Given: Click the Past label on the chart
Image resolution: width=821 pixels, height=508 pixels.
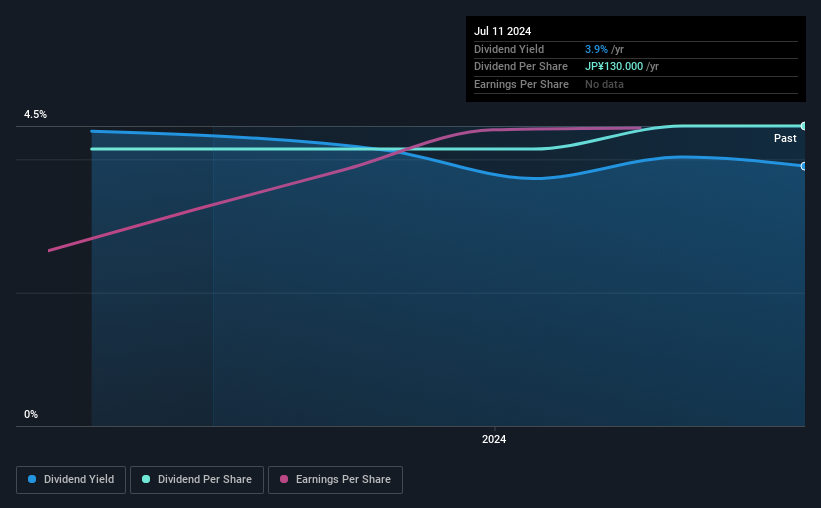Looking at the screenshot, I should 785,138.
